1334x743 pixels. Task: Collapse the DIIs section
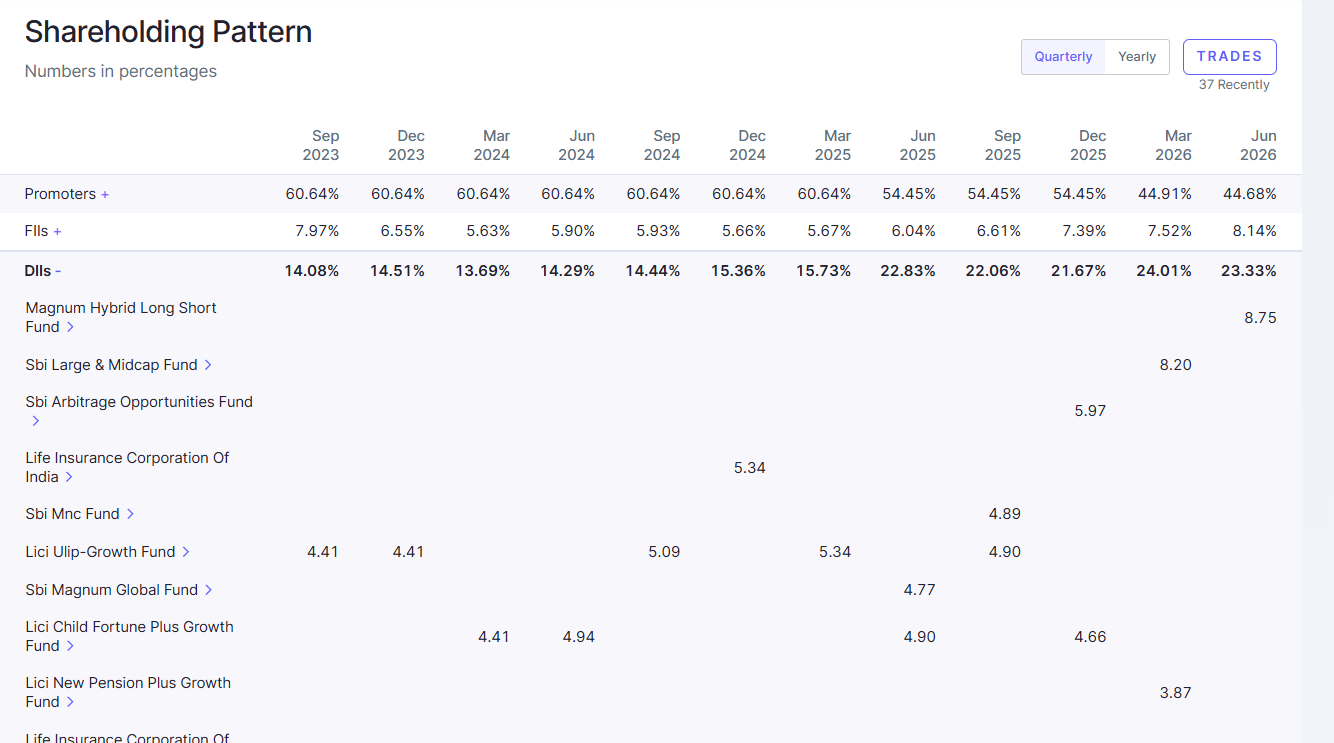pyautogui.click(x=58, y=271)
